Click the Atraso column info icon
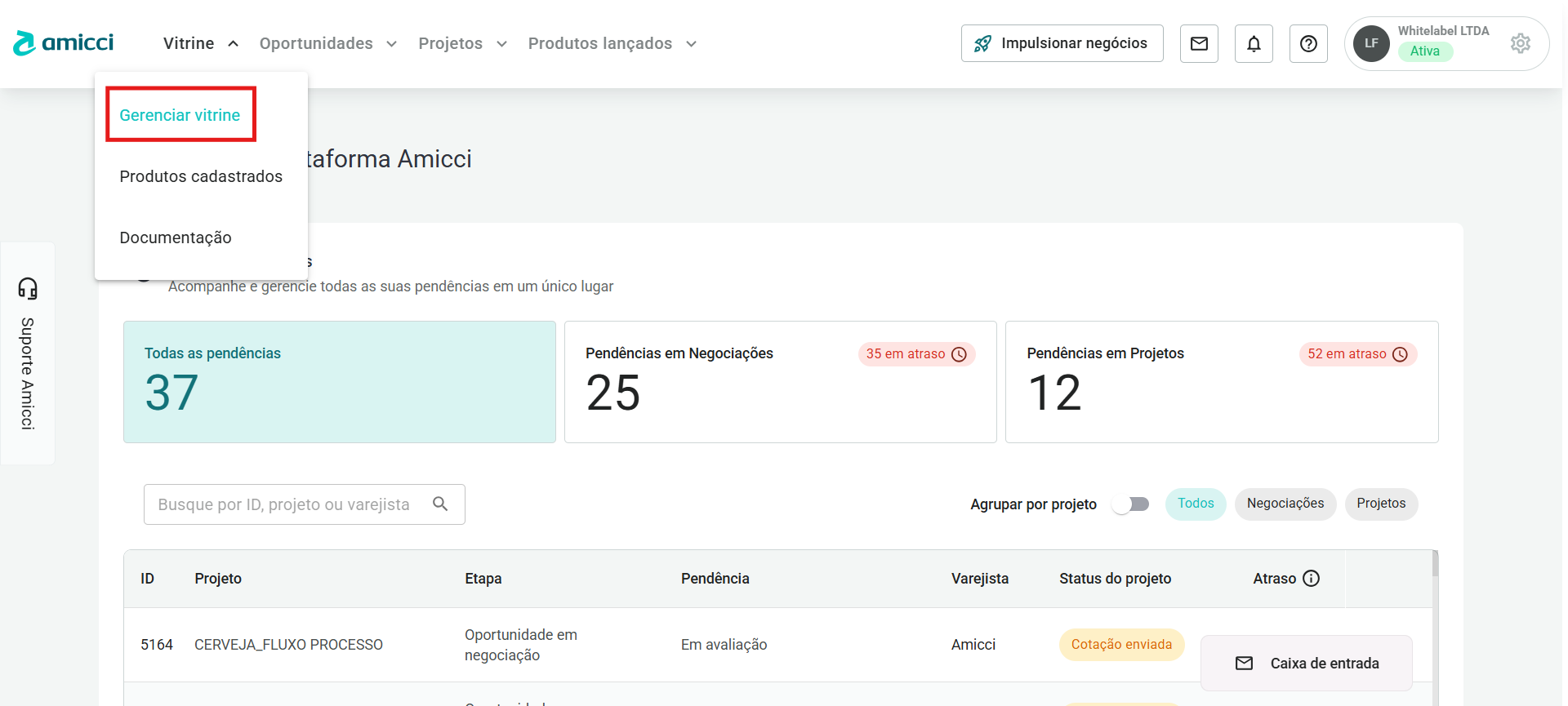 (1311, 579)
